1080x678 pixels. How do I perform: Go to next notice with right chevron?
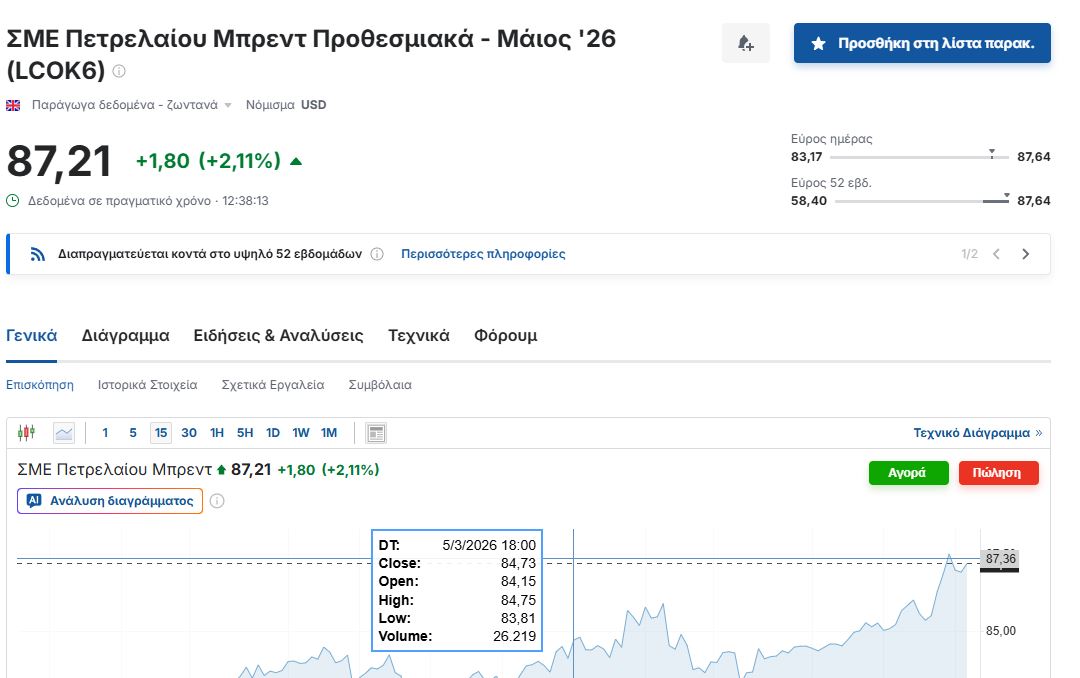click(x=1025, y=254)
